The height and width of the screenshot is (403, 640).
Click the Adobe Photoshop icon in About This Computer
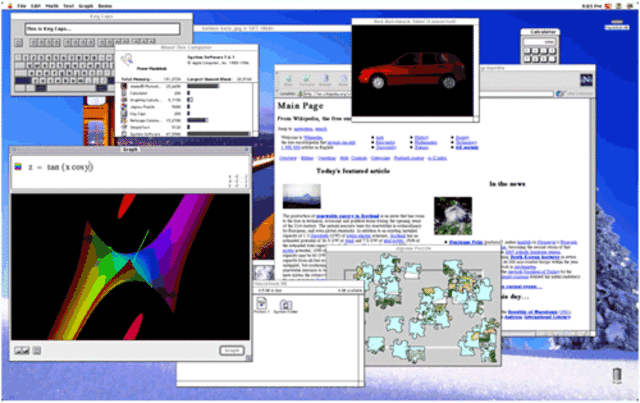point(124,87)
